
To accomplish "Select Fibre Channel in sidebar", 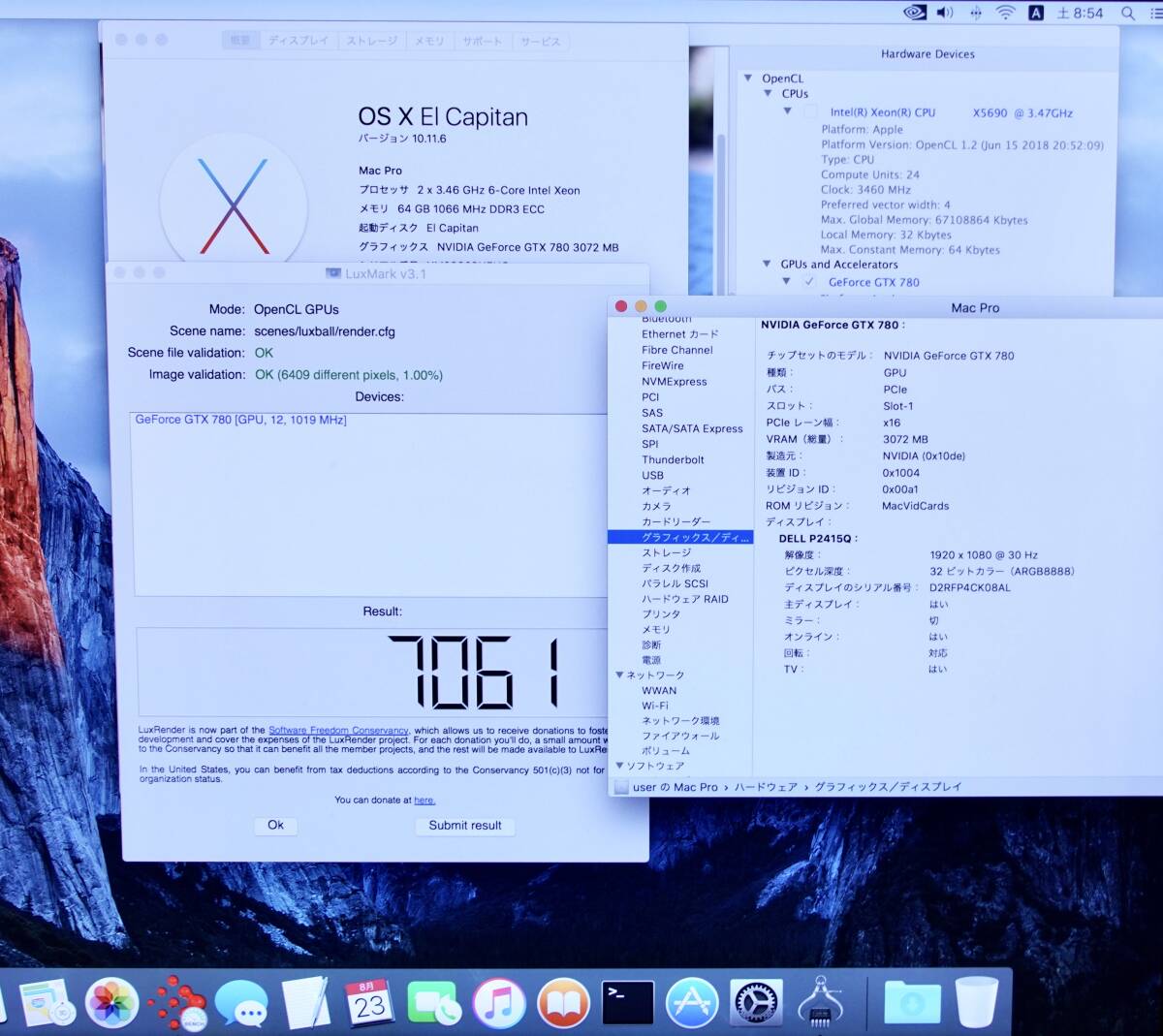I will 676,350.
